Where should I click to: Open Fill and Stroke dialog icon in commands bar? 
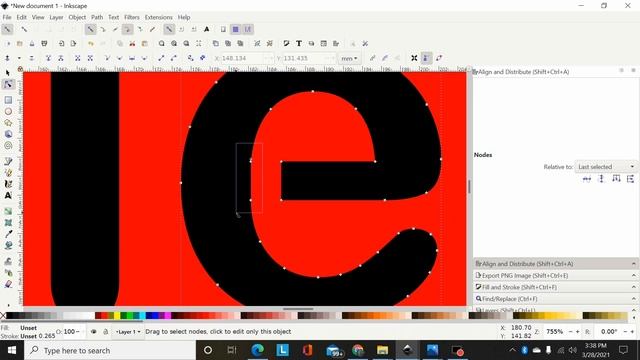point(287,44)
